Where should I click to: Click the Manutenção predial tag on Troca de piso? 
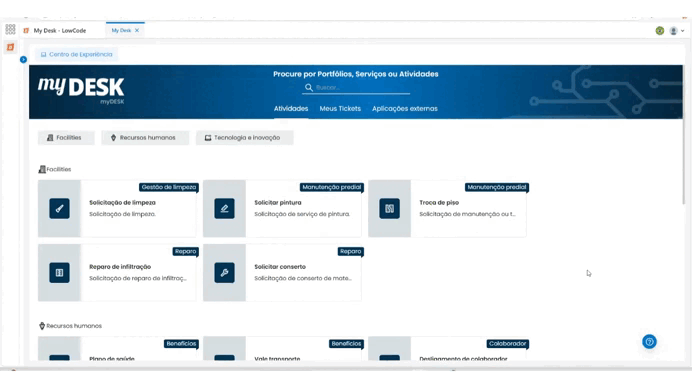point(496,187)
